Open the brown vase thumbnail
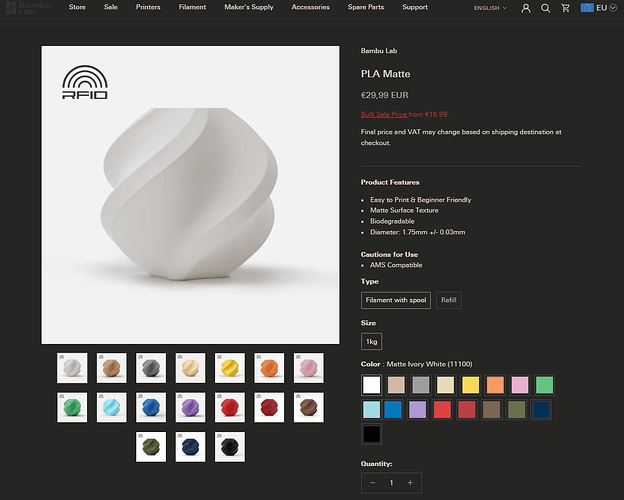This screenshot has height=500, width=624. tap(308, 407)
